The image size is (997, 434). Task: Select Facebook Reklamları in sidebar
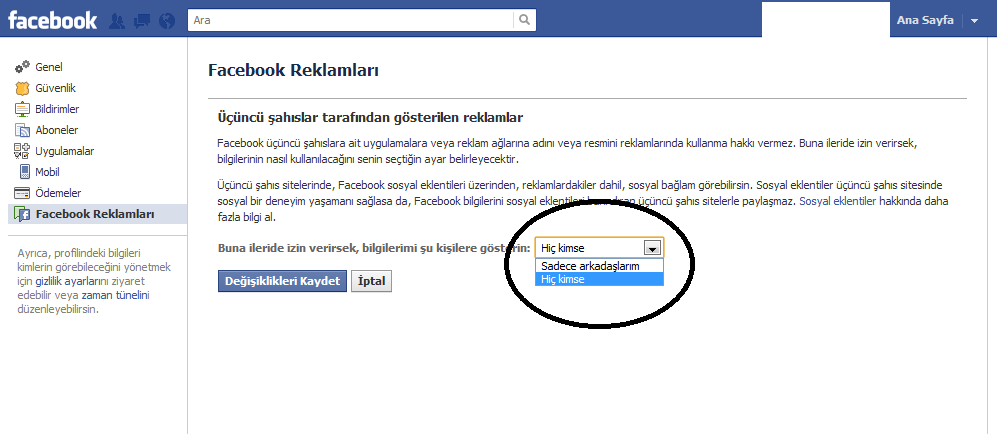coord(97,214)
